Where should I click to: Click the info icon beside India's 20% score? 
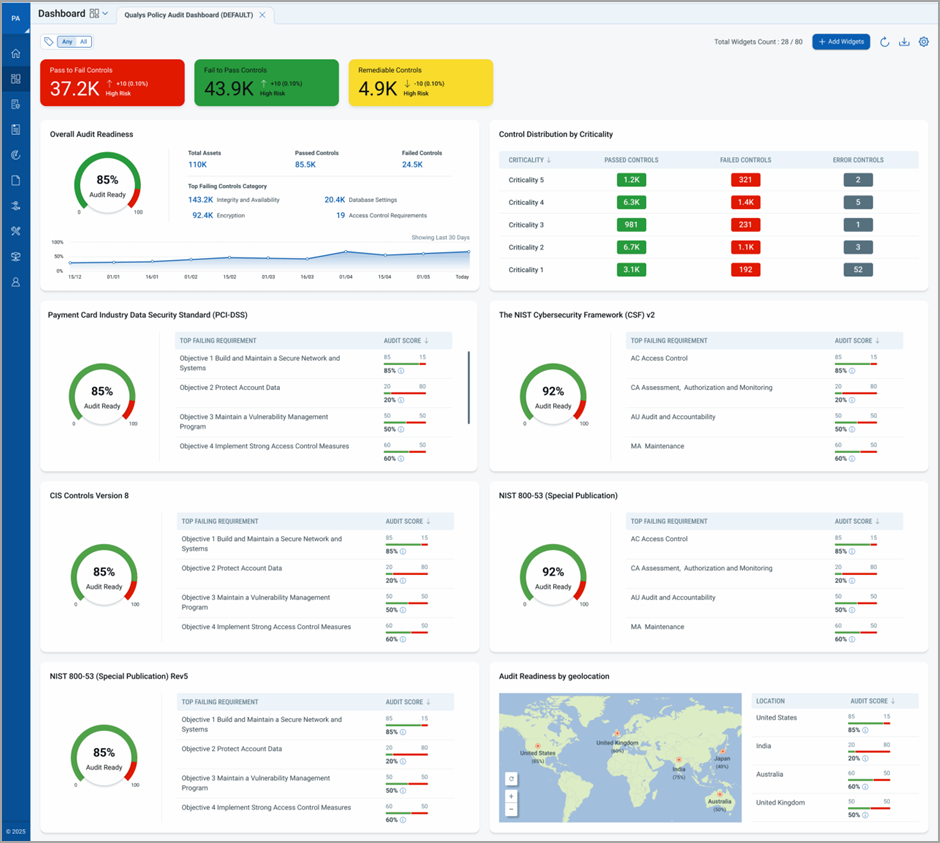coord(865,758)
